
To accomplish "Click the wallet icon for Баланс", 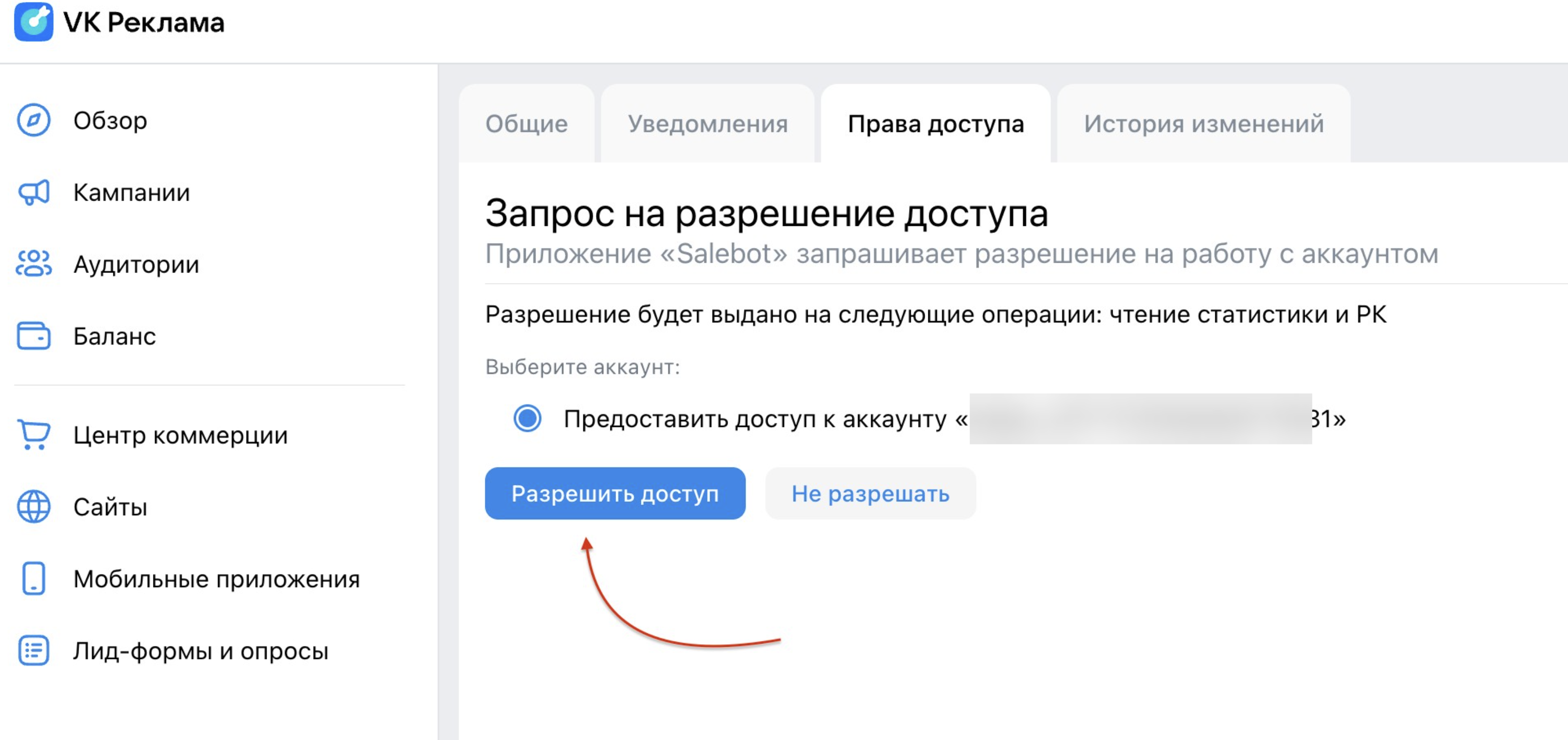I will pyautogui.click(x=33, y=336).
